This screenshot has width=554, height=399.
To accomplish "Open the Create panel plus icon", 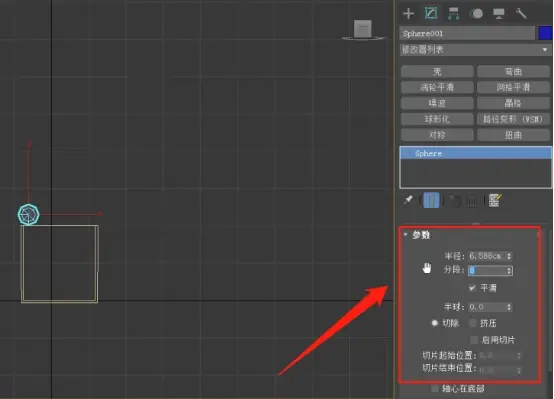I will tap(408, 13).
